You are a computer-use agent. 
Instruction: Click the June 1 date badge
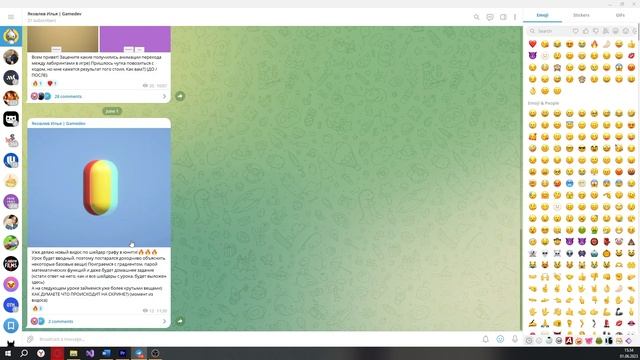point(112,111)
